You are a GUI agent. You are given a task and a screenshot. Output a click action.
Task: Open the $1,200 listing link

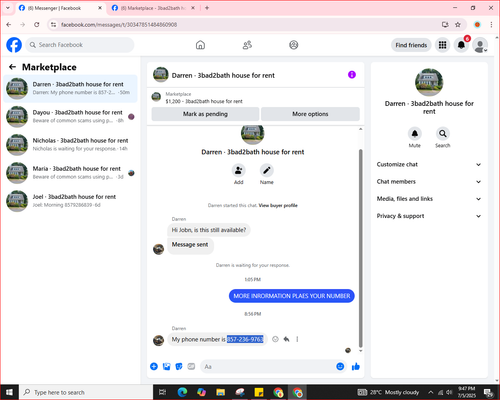point(204,101)
